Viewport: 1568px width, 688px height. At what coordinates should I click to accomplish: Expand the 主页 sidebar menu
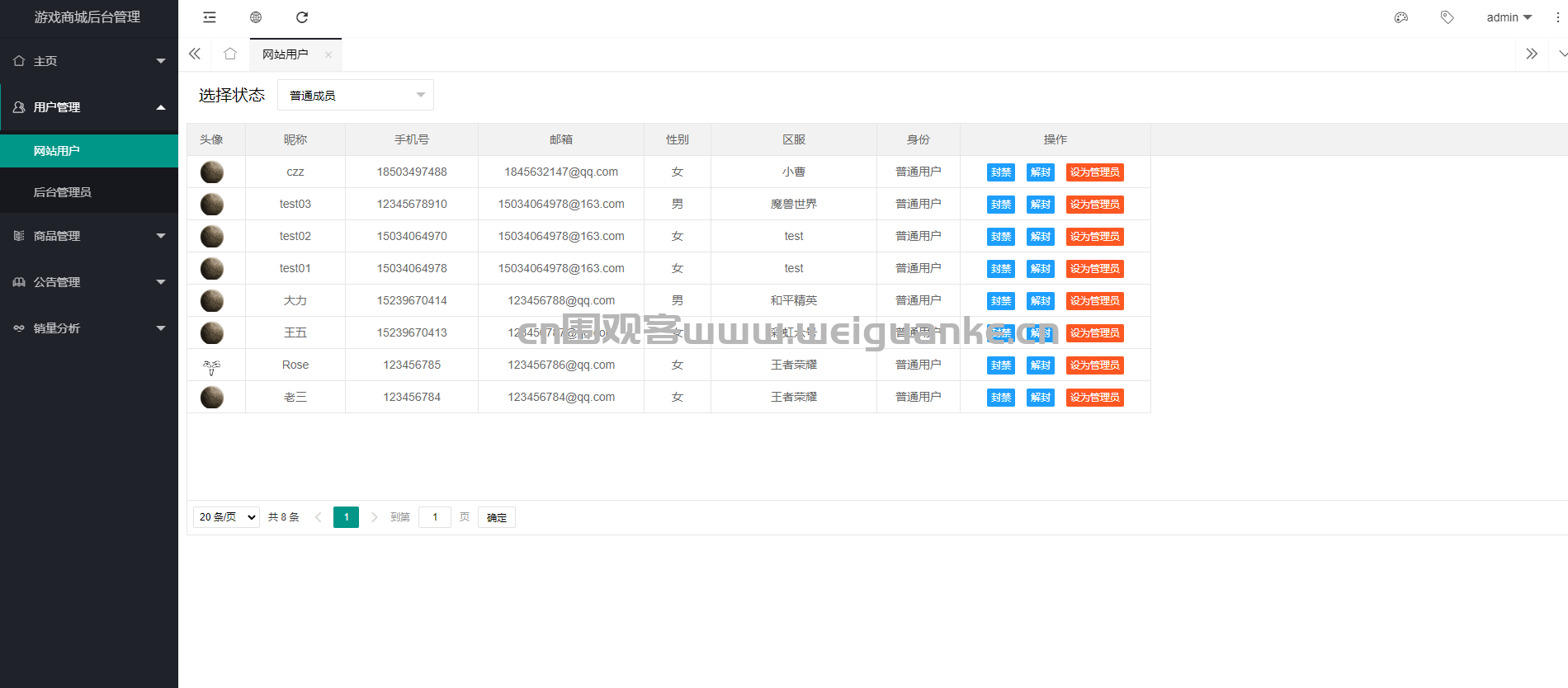[89, 61]
